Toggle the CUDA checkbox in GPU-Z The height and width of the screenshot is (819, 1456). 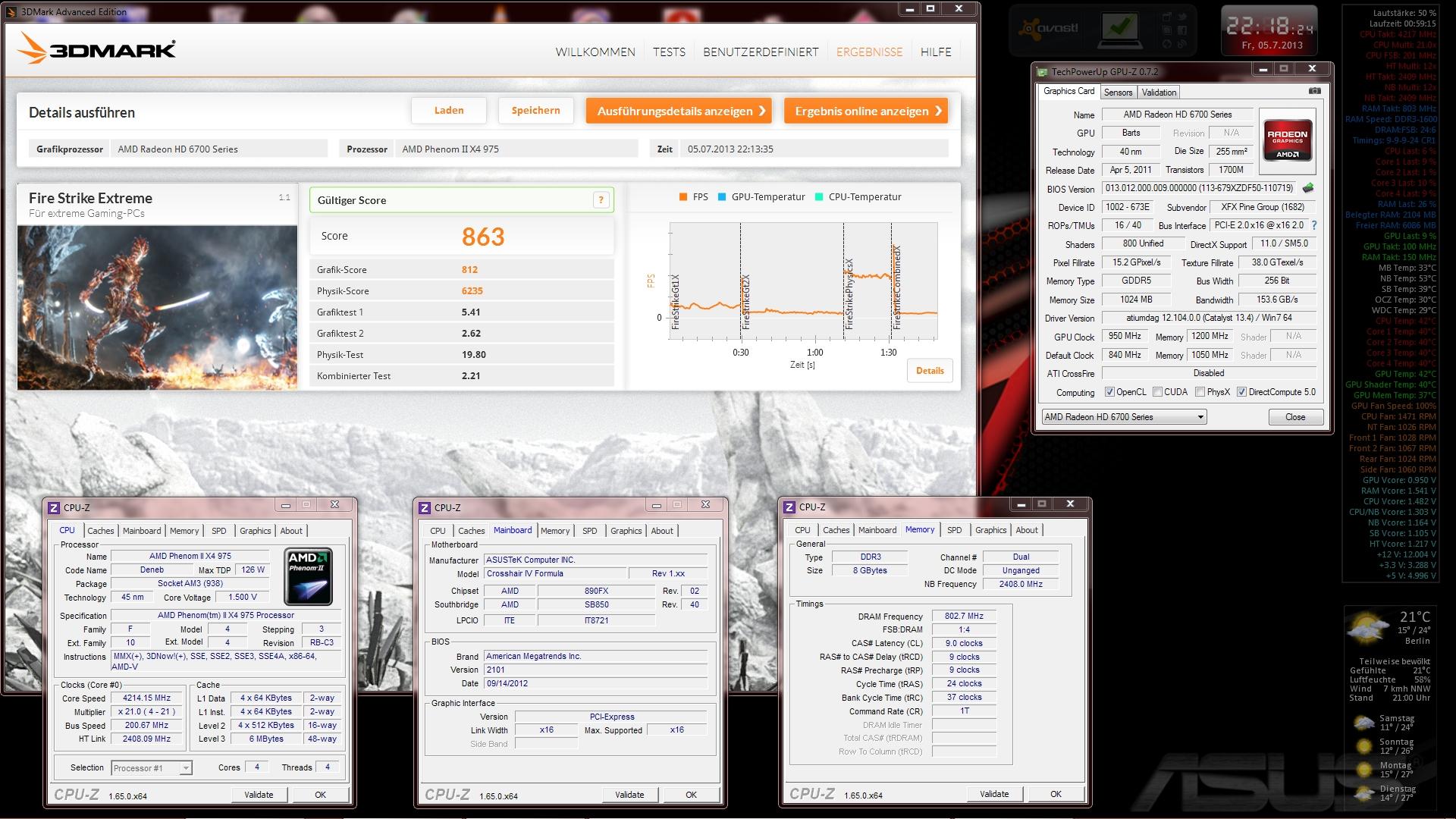[1157, 392]
